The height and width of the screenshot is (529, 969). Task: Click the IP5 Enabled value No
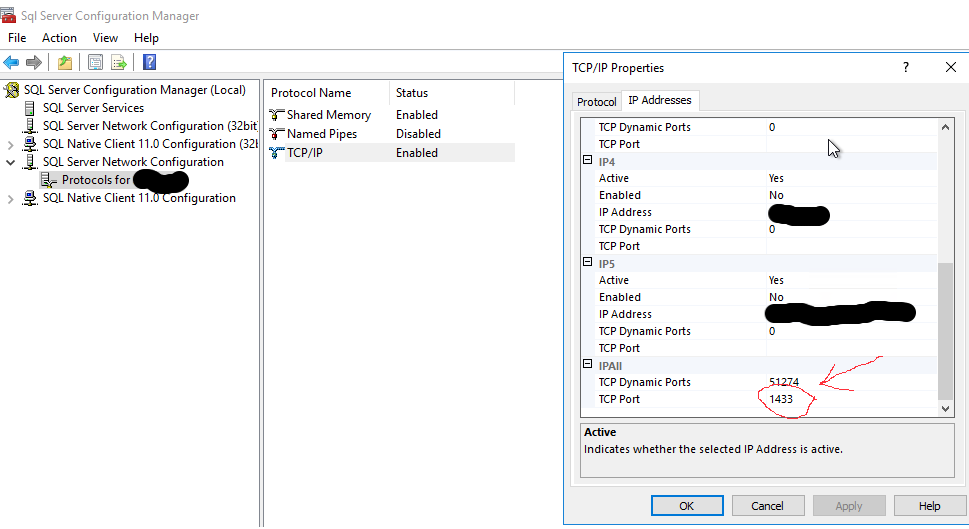click(776, 297)
